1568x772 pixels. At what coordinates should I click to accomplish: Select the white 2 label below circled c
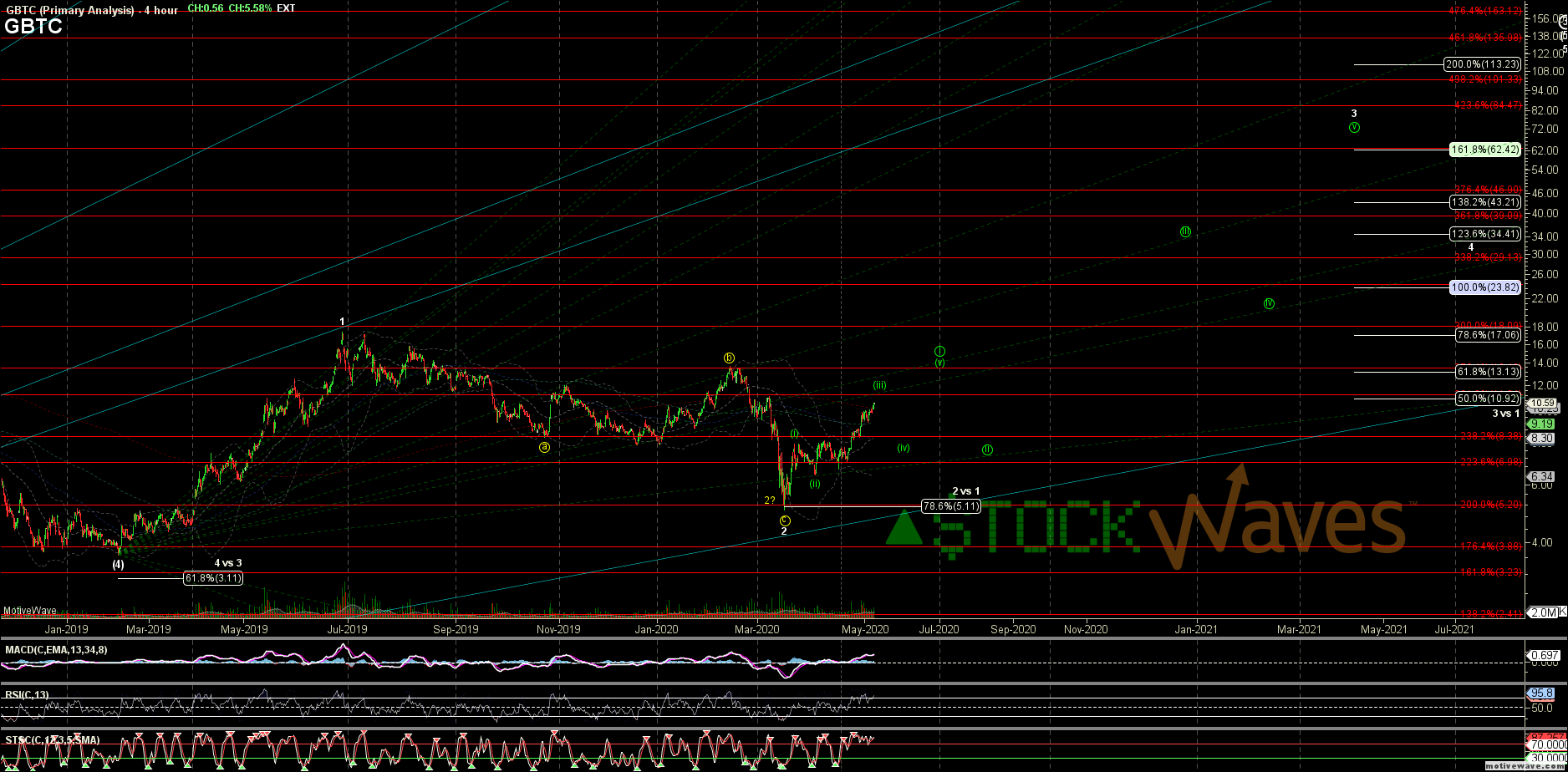point(784,531)
